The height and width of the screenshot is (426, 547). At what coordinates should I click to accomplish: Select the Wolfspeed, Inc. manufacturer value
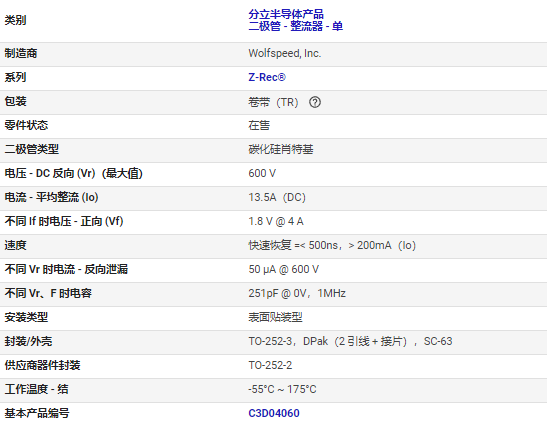click(x=285, y=53)
